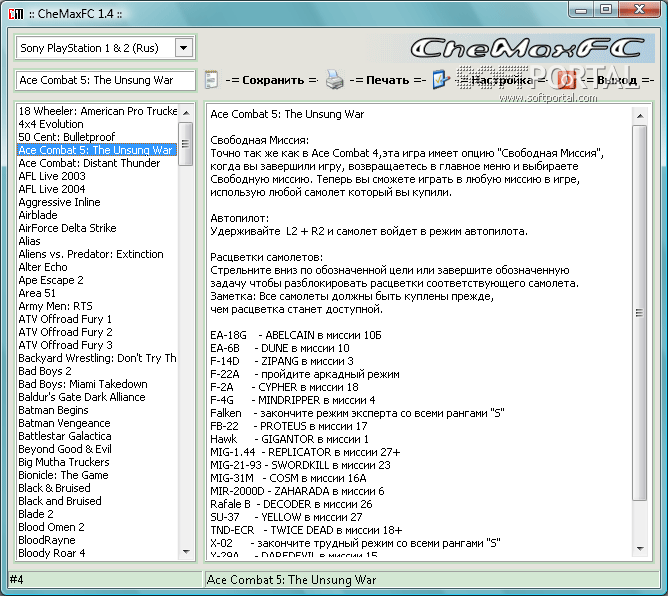Viewport: 668px width, 596px height.
Task: Select Aliens vs. Predator: Extinction
Action: pos(97,254)
